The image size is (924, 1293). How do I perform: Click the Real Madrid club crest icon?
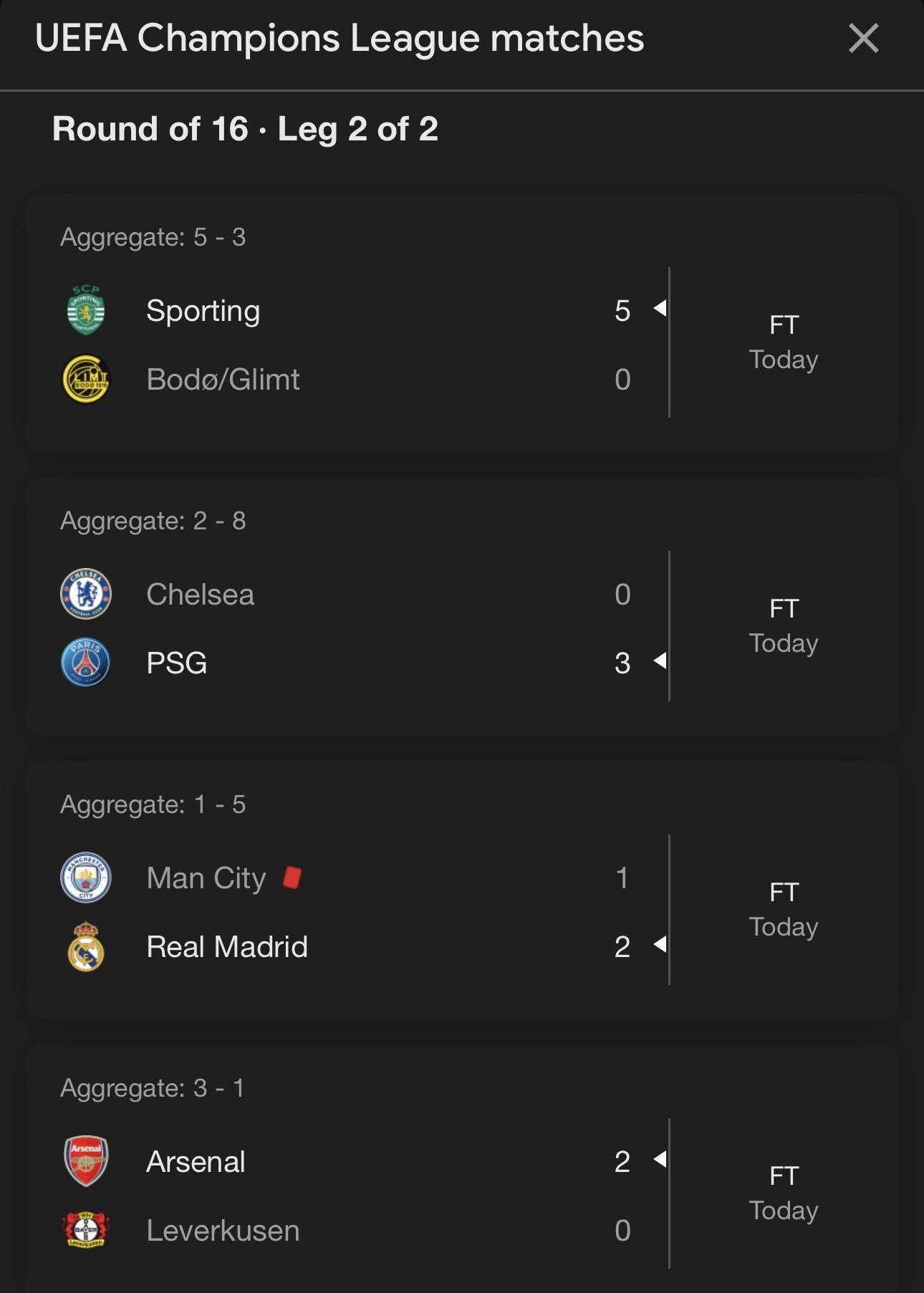click(86, 946)
